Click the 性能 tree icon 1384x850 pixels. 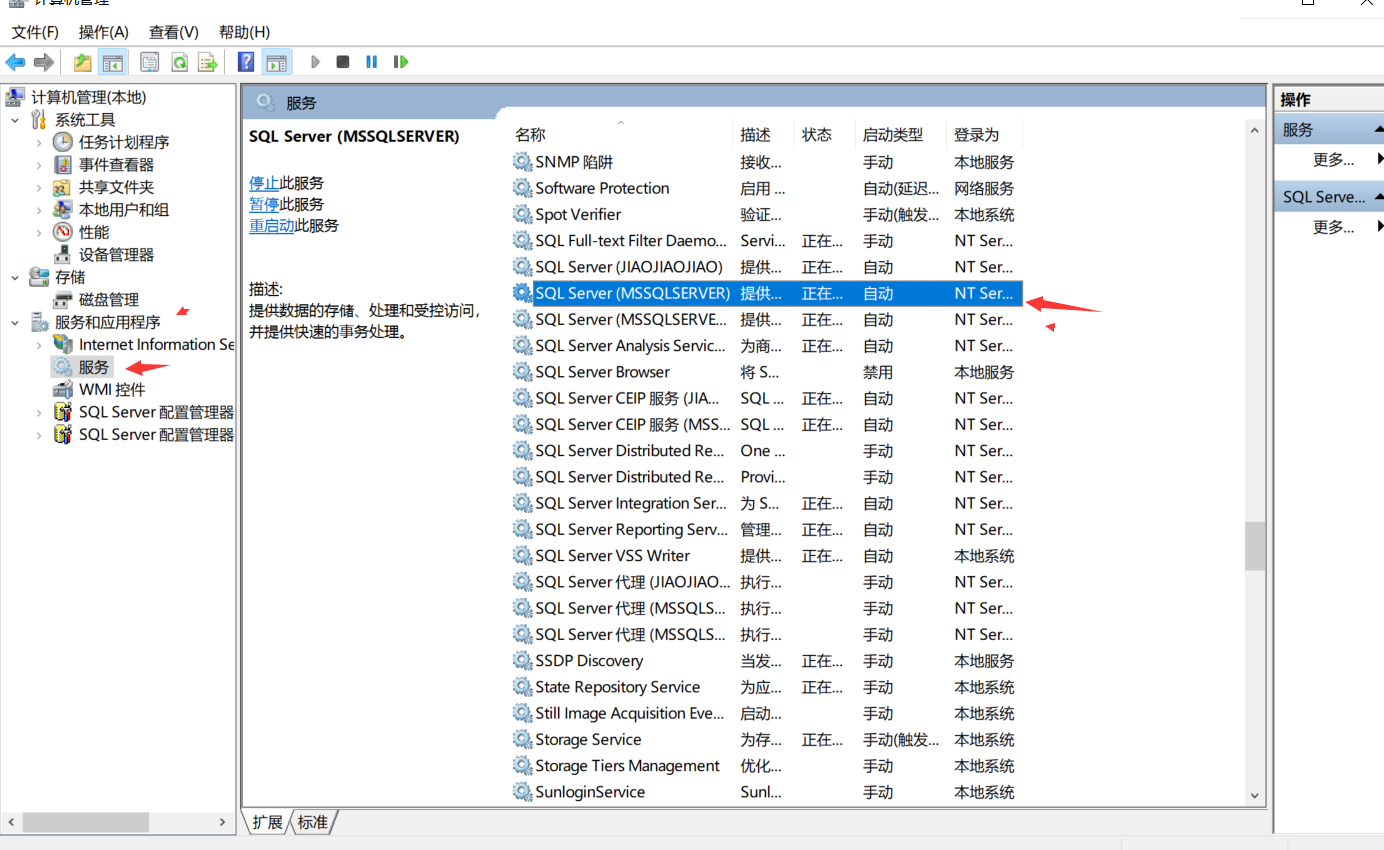click(x=63, y=232)
